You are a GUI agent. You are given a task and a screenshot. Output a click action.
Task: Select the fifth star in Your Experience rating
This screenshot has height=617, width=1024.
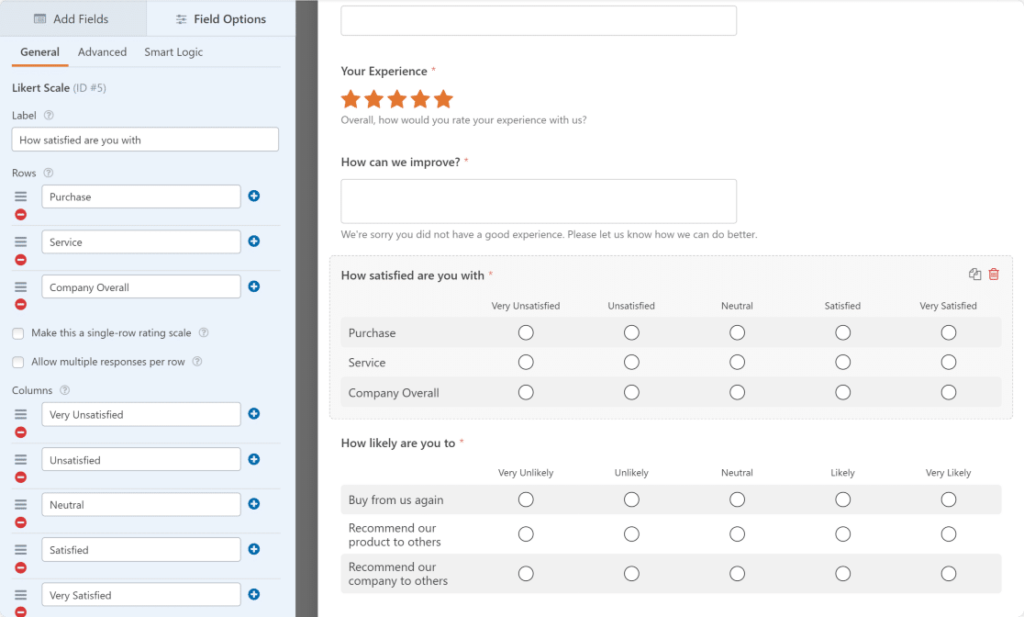click(x=443, y=99)
